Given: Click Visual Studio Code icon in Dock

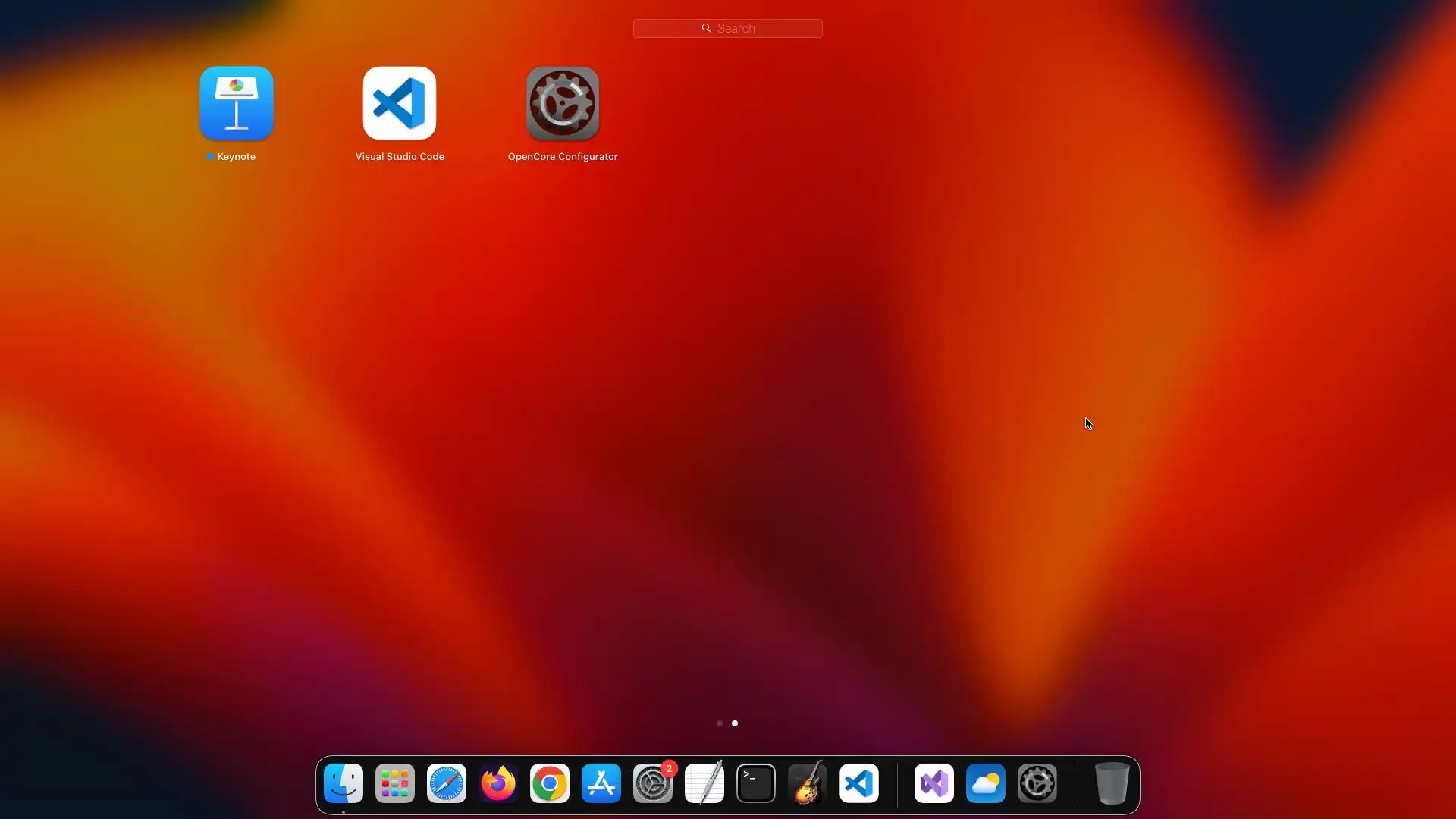Looking at the screenshot, I should click(x=859, y=783).
